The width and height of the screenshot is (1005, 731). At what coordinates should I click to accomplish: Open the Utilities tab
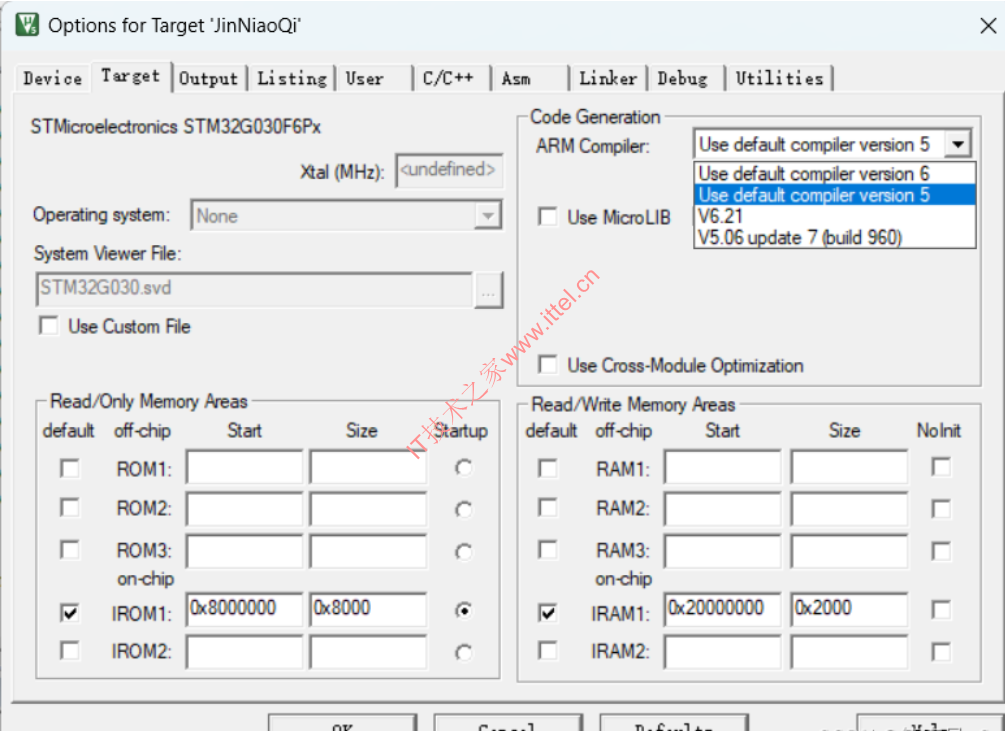click(x=779, y=79)
